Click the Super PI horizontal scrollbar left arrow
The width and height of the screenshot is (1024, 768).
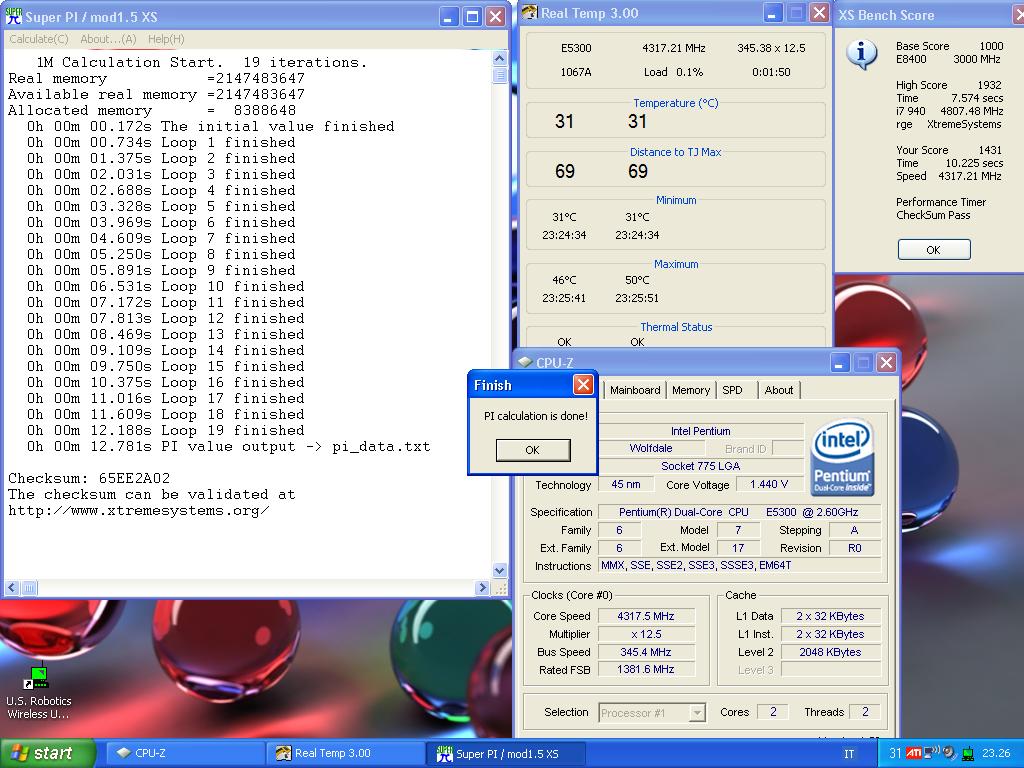[x=12, y=588]
